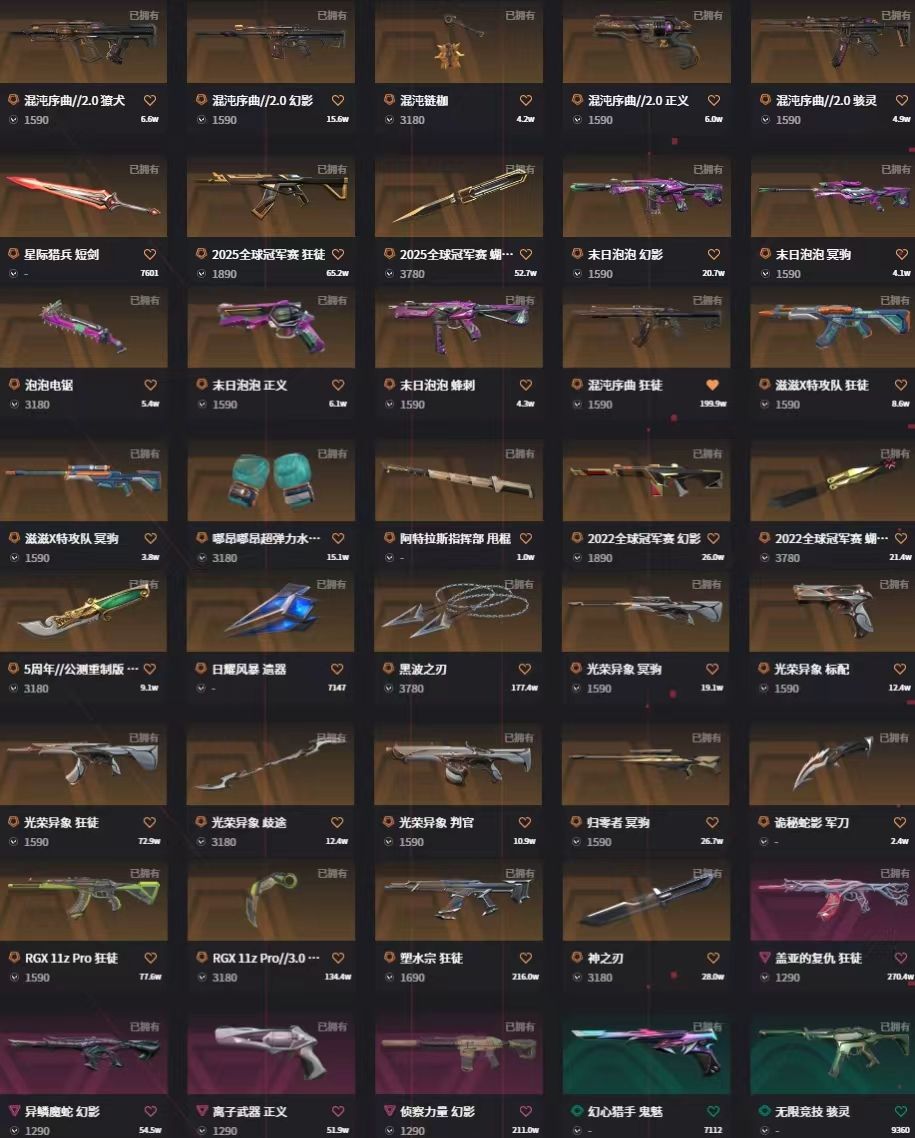Select the blue 日耀风暴 遗器 thumbnail
915x1138 pixels.
pyautogui.click(x=270, y=611)
